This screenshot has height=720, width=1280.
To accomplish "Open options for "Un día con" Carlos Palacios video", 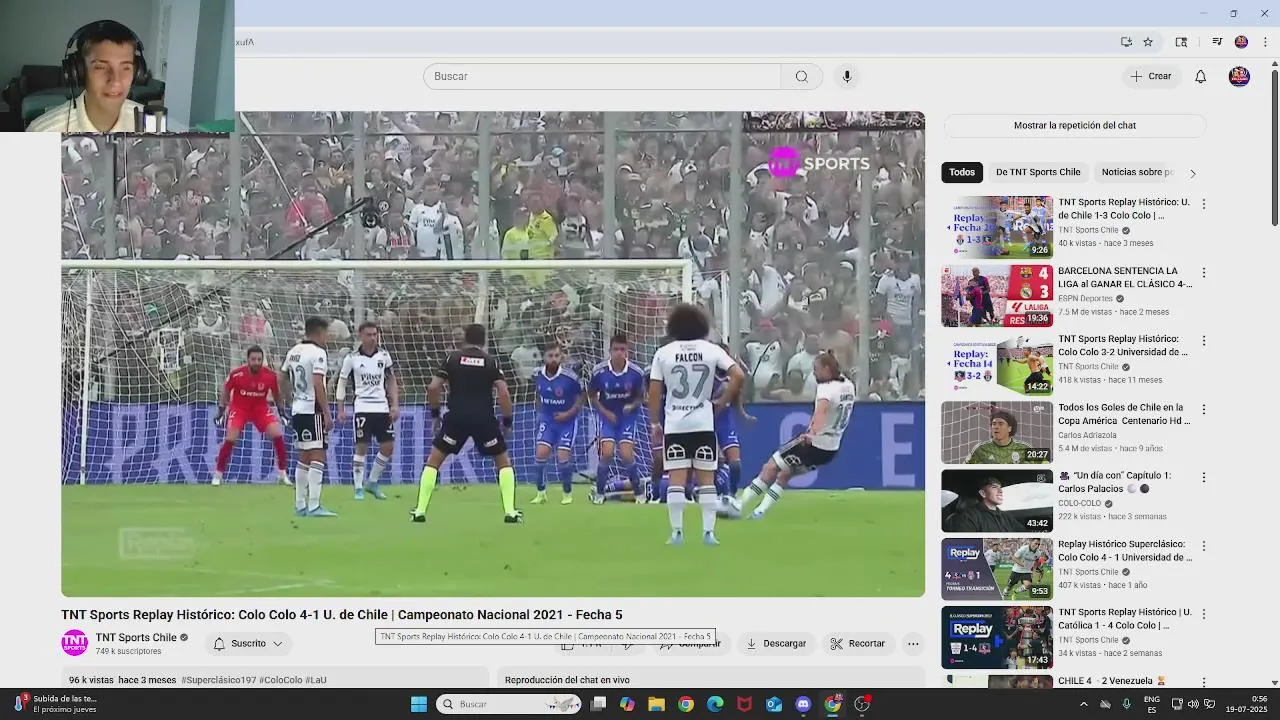I will 1203,477.
